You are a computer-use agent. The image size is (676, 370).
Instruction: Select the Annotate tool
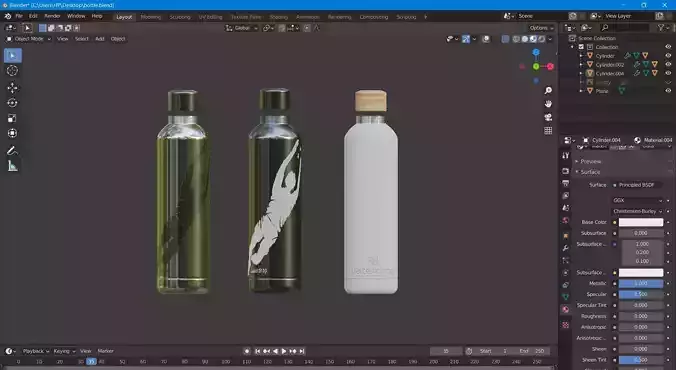click(x=13, y=151)
